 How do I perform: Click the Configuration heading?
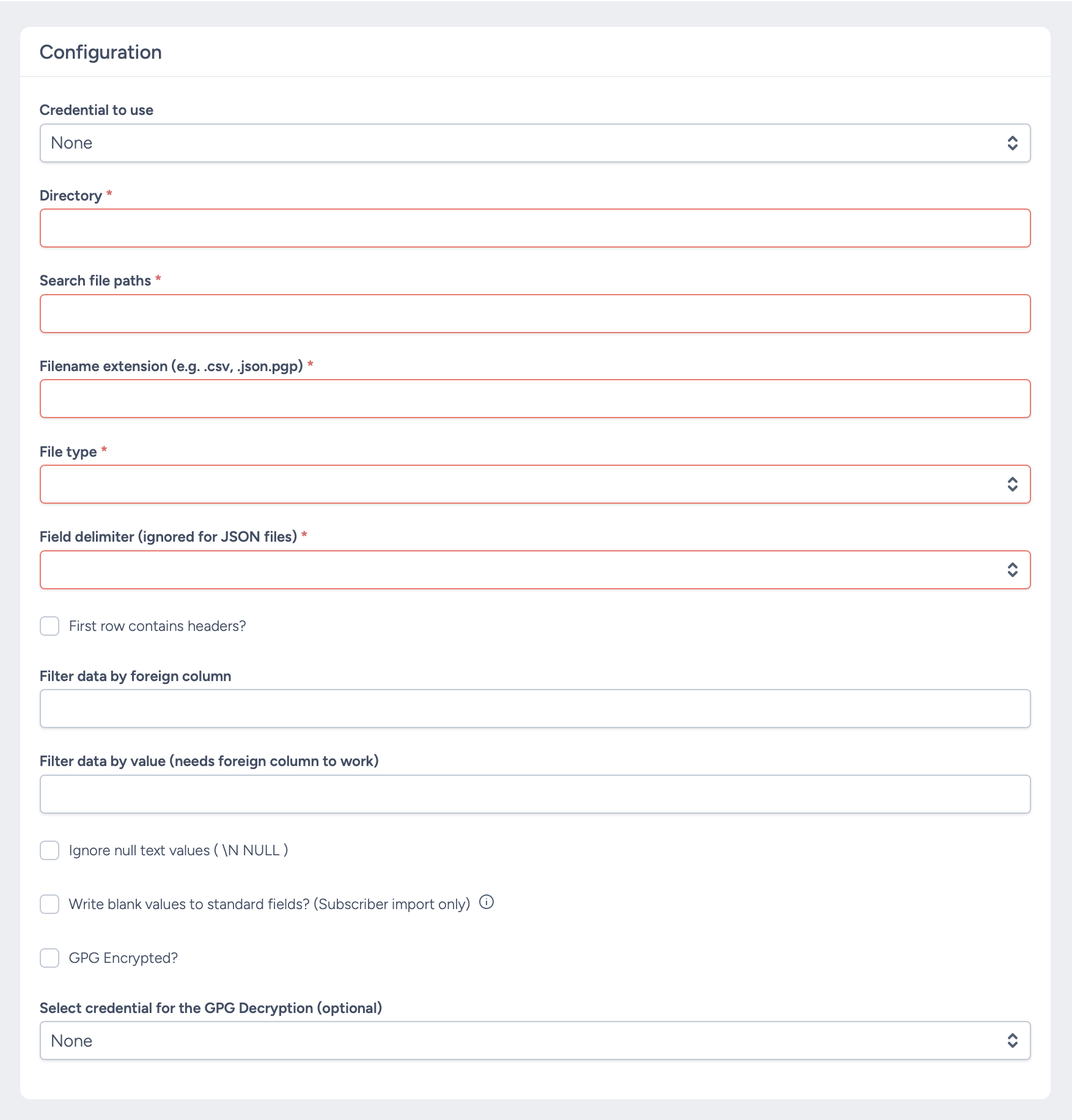click(x=101, y=52)
